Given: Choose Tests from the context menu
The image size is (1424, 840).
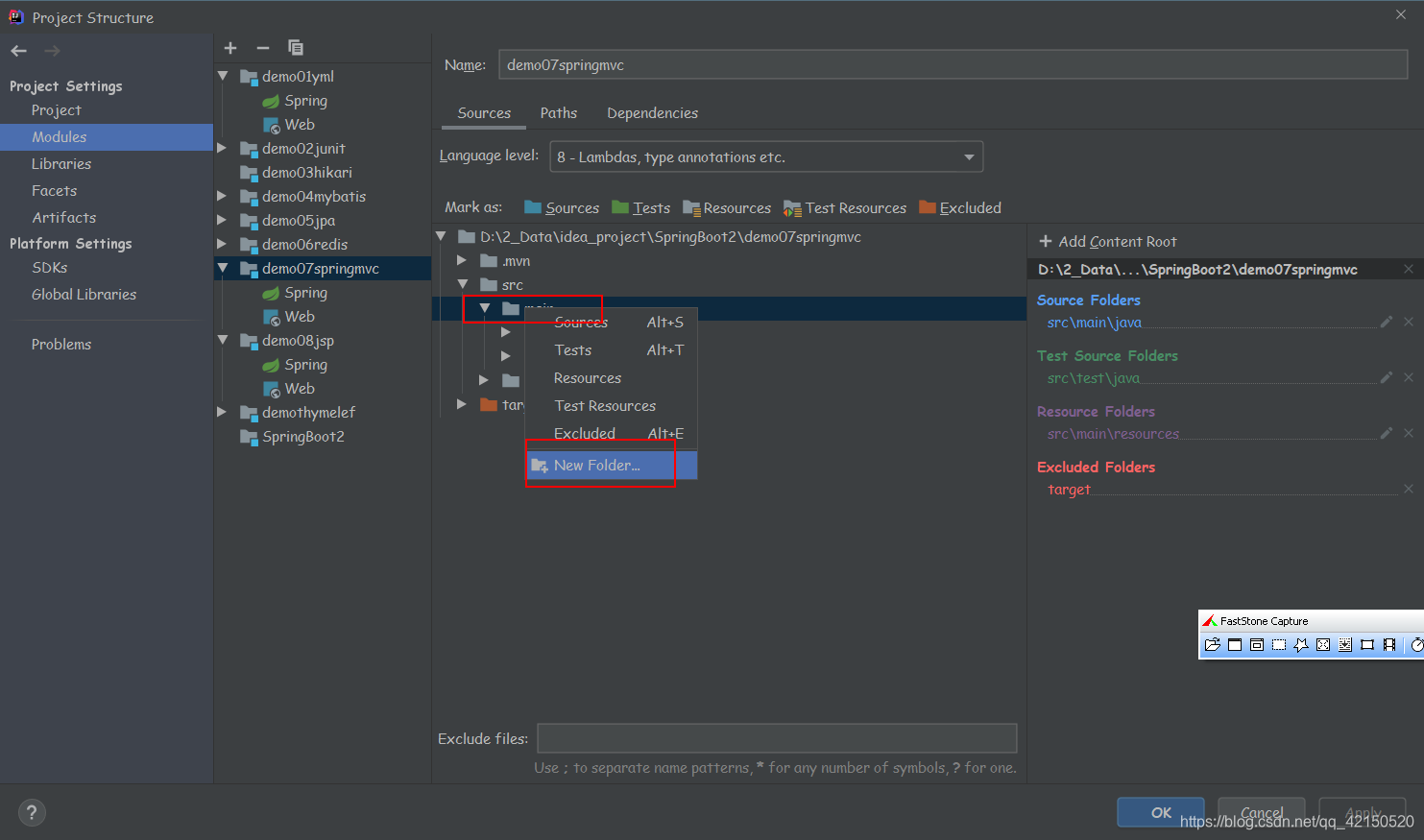Looking at the screenshot, I should (x=611, y=350).
